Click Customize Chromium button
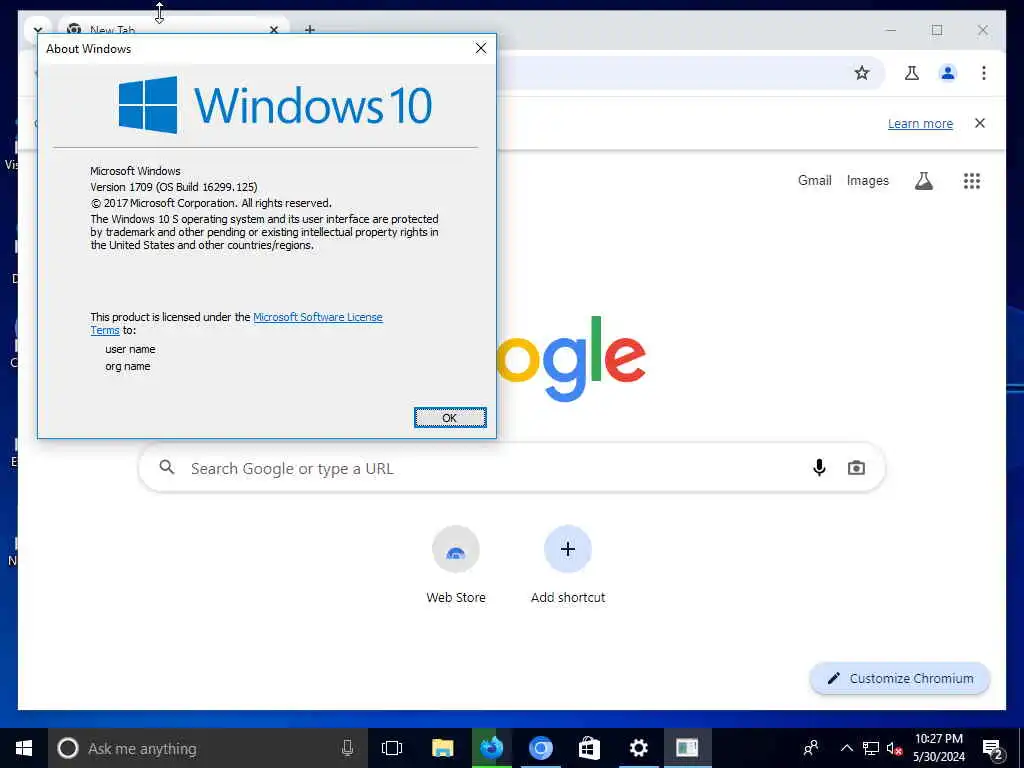 tap(900, 679)
